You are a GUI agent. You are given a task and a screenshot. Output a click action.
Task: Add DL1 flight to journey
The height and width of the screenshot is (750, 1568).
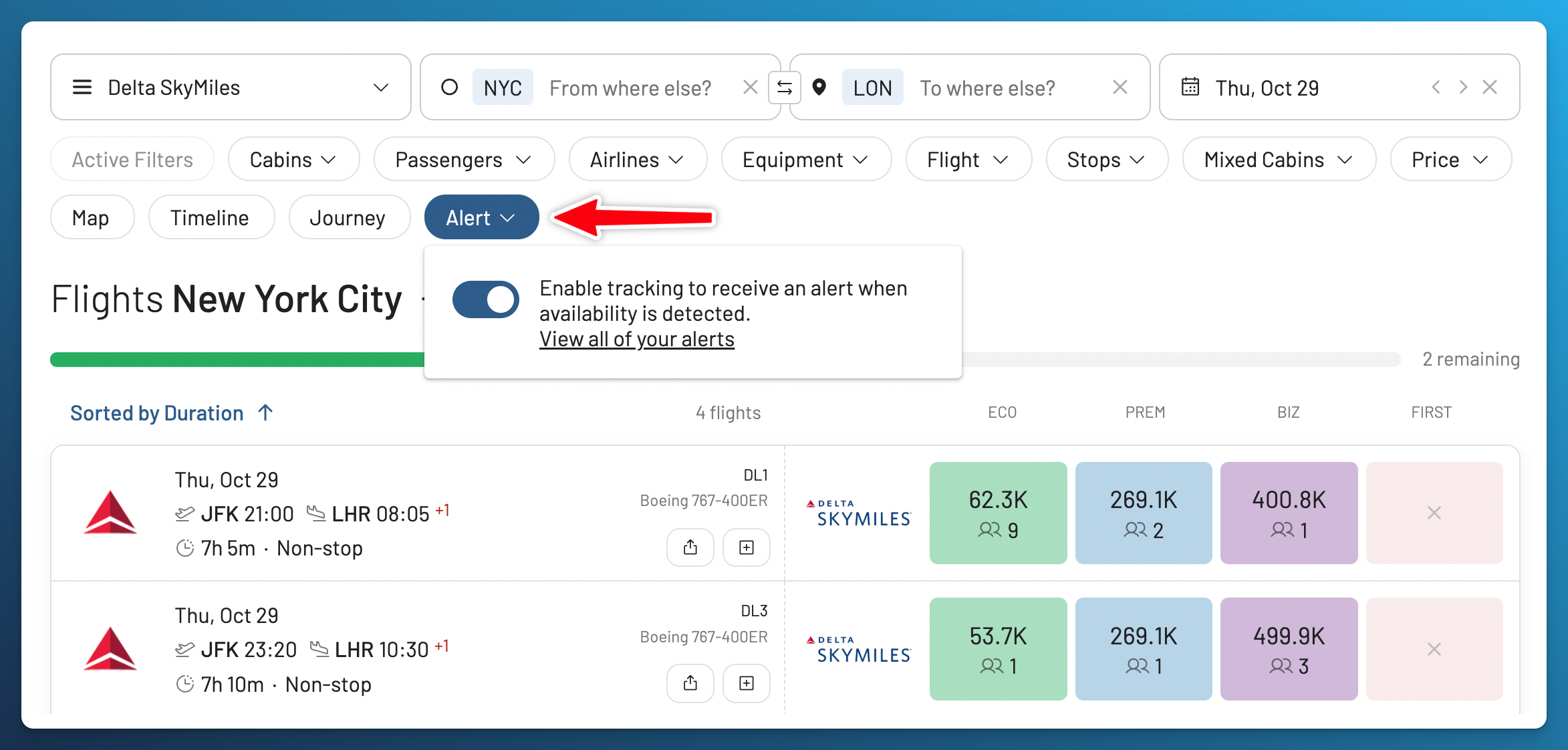click(x=747, y=547)
